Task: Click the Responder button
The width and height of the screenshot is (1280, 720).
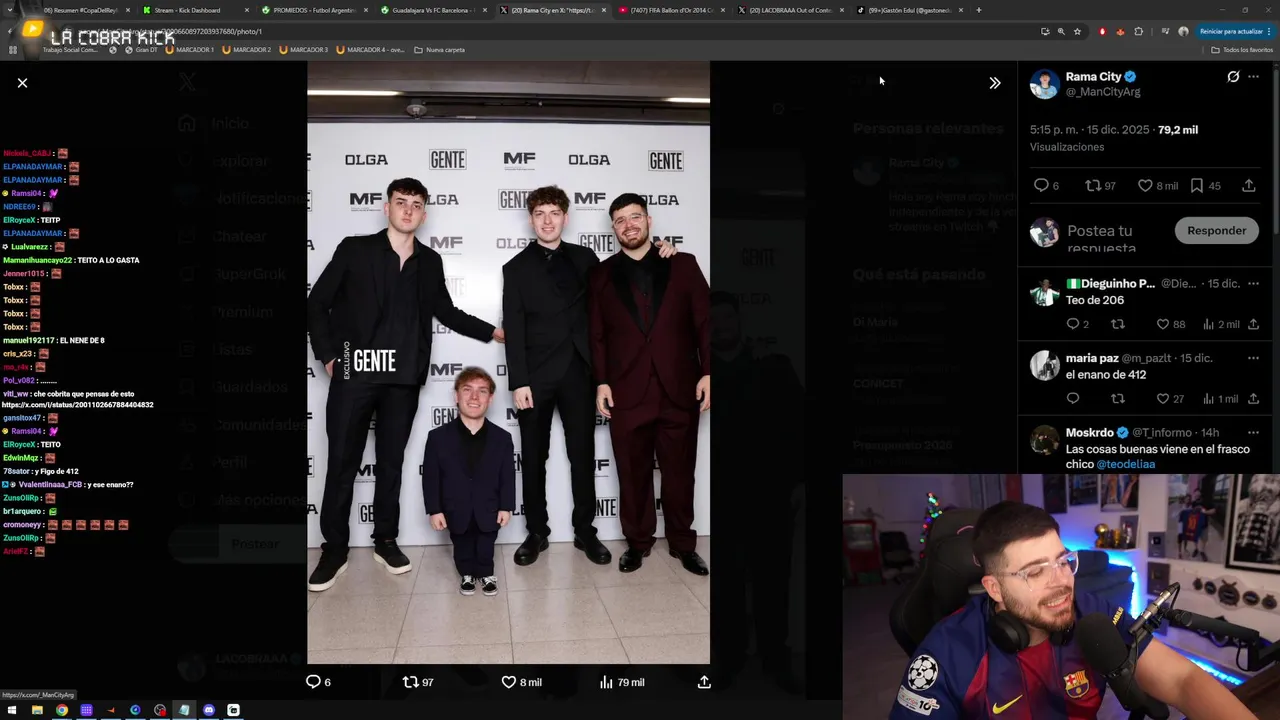Action: tap(1216, 231)
